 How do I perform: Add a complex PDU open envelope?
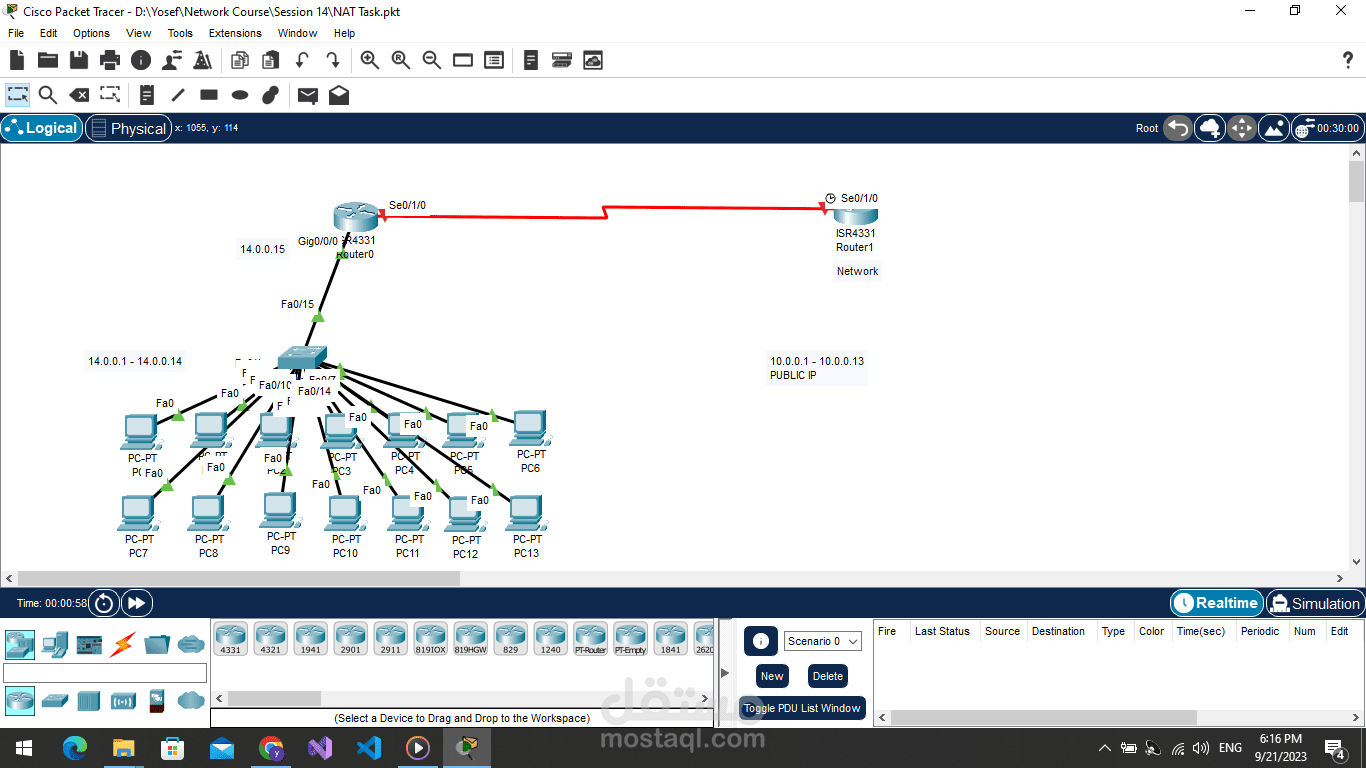[x=339, y=95]
